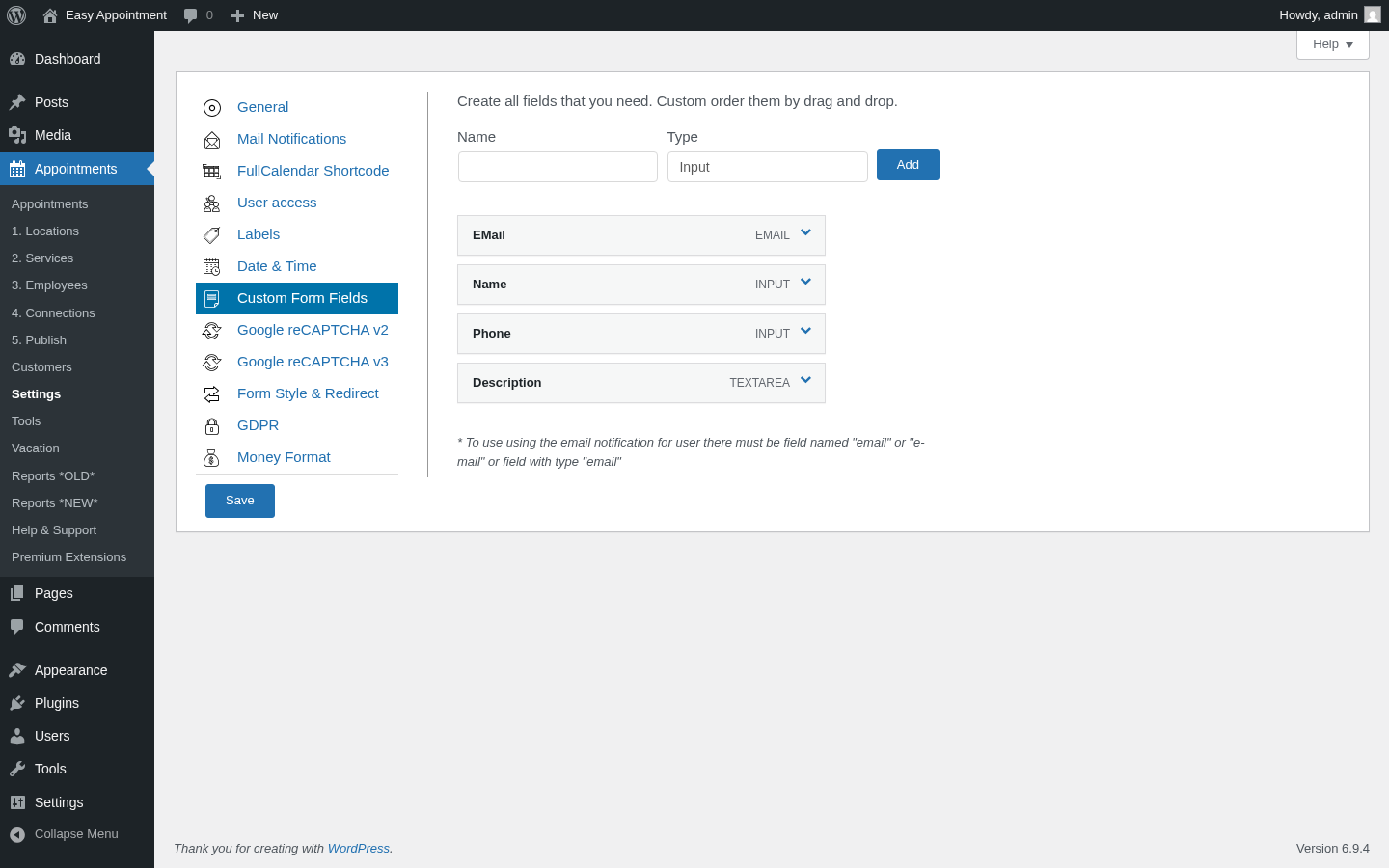Open 3. Employees submenu item
The height and width of the screenshot is (868, 1389).
coord(49,285)
